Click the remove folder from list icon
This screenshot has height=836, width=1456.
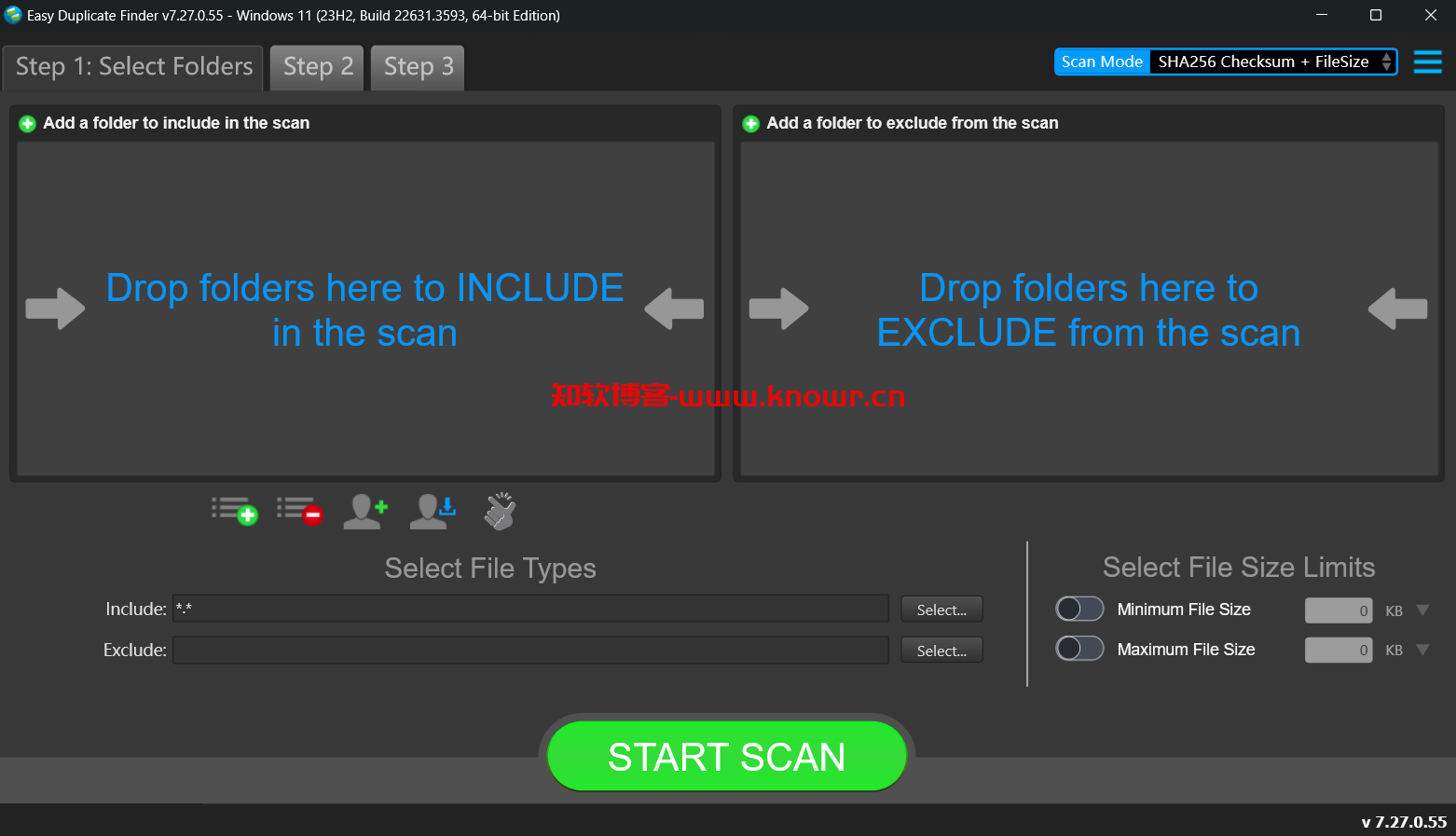299,511
